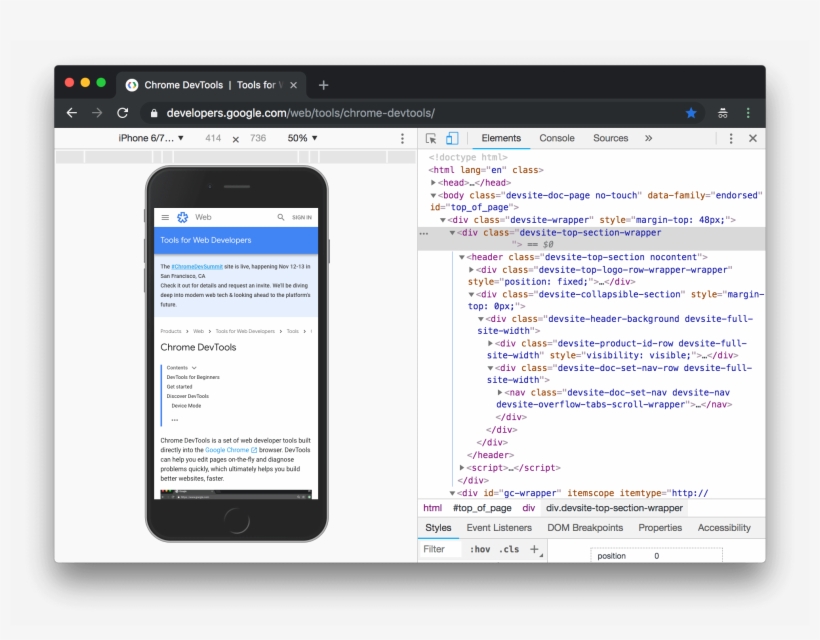Click the viewport width 414 field

[213, 139]
